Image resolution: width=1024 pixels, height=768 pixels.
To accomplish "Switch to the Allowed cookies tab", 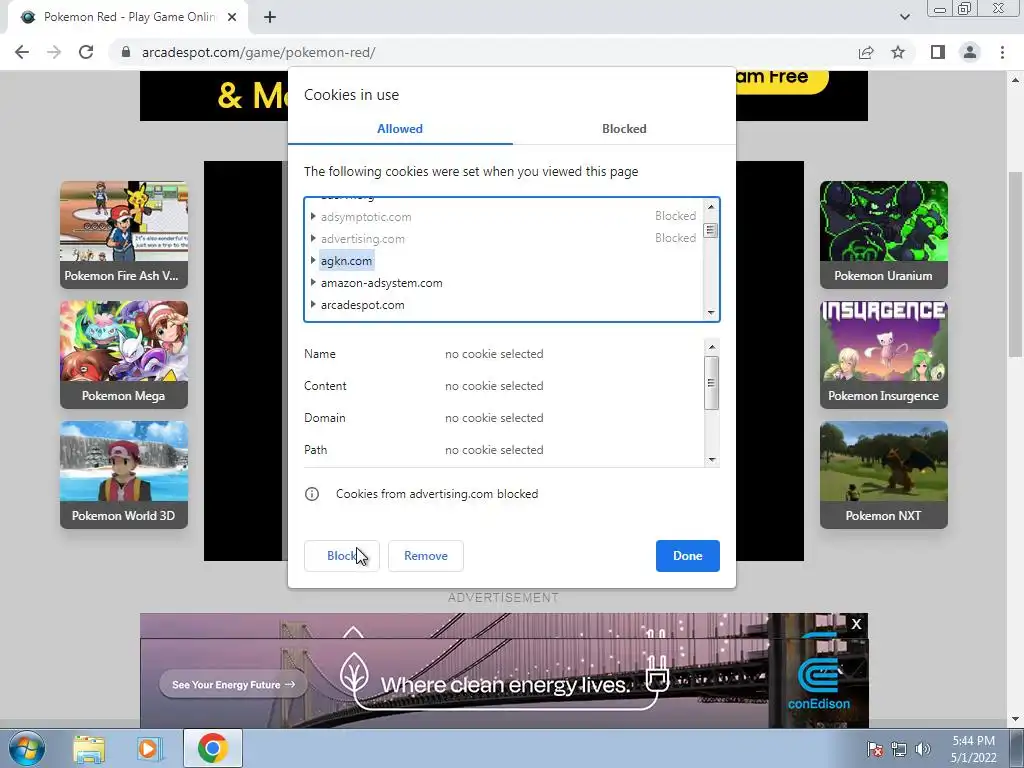I will [400, 129].
